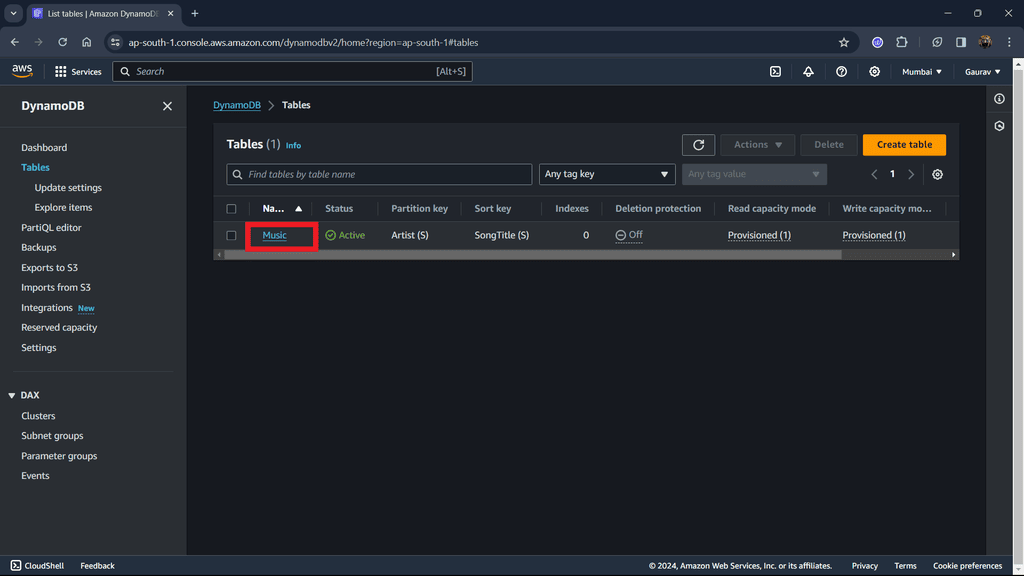Open CloudShell from footer
The image size is (1024, 576).
[x=37, y=566]
